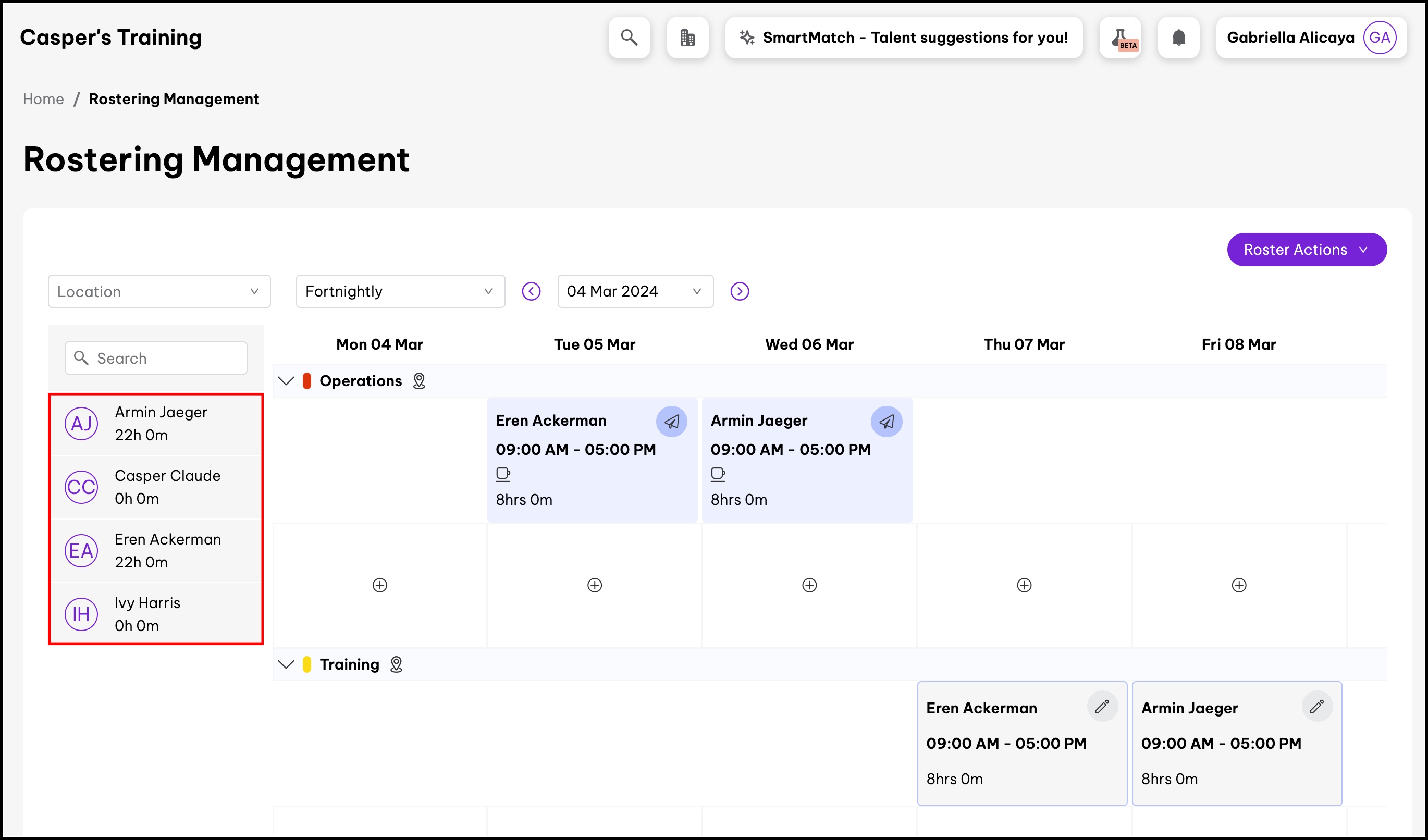Image resolution: width=1428 pixels, height=840 pixels.
Task: Open the Roster Actions menu
Action: coord(1306,250)
